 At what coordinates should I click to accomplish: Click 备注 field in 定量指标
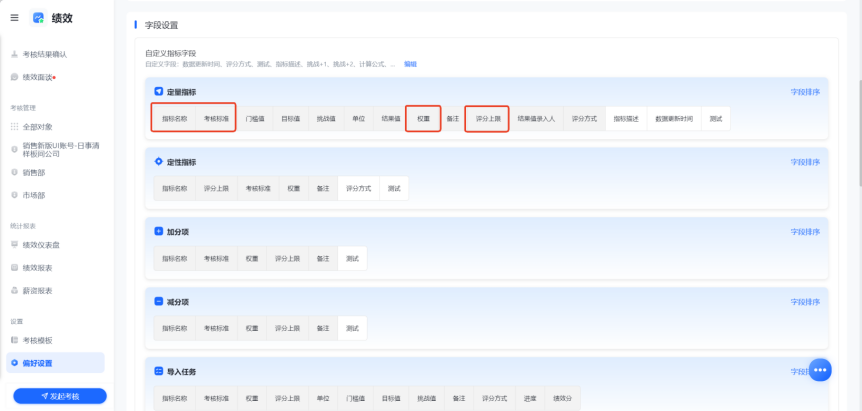[452, 119]
